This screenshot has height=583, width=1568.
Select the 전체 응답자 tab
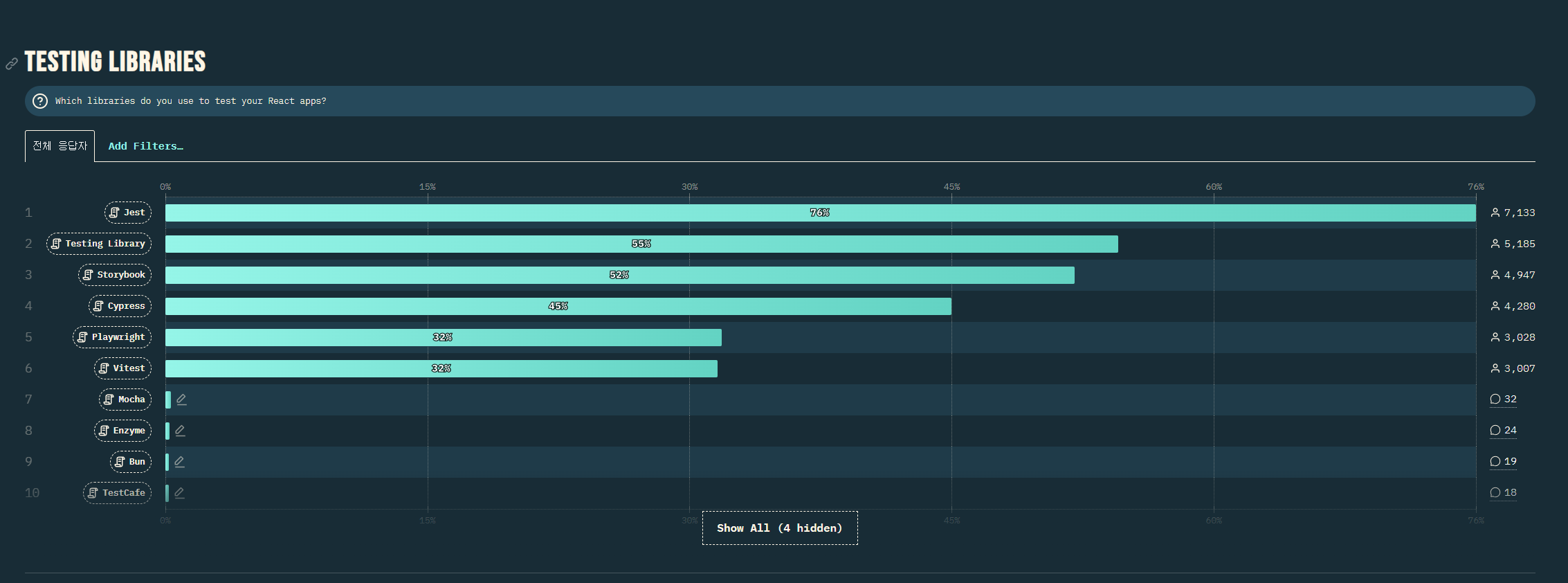[60, 146]
